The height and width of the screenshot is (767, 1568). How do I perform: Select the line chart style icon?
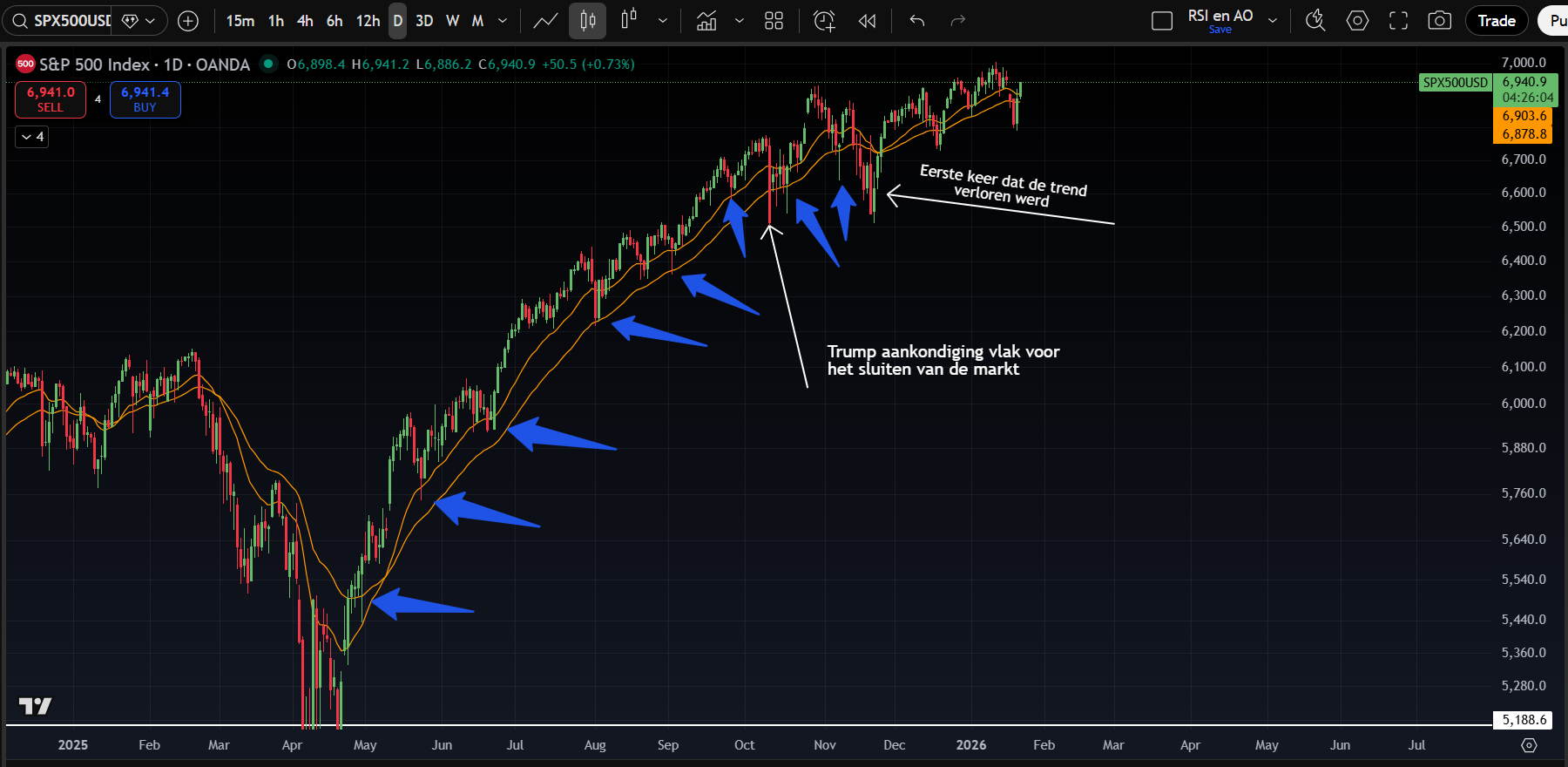tap(545, 21)
